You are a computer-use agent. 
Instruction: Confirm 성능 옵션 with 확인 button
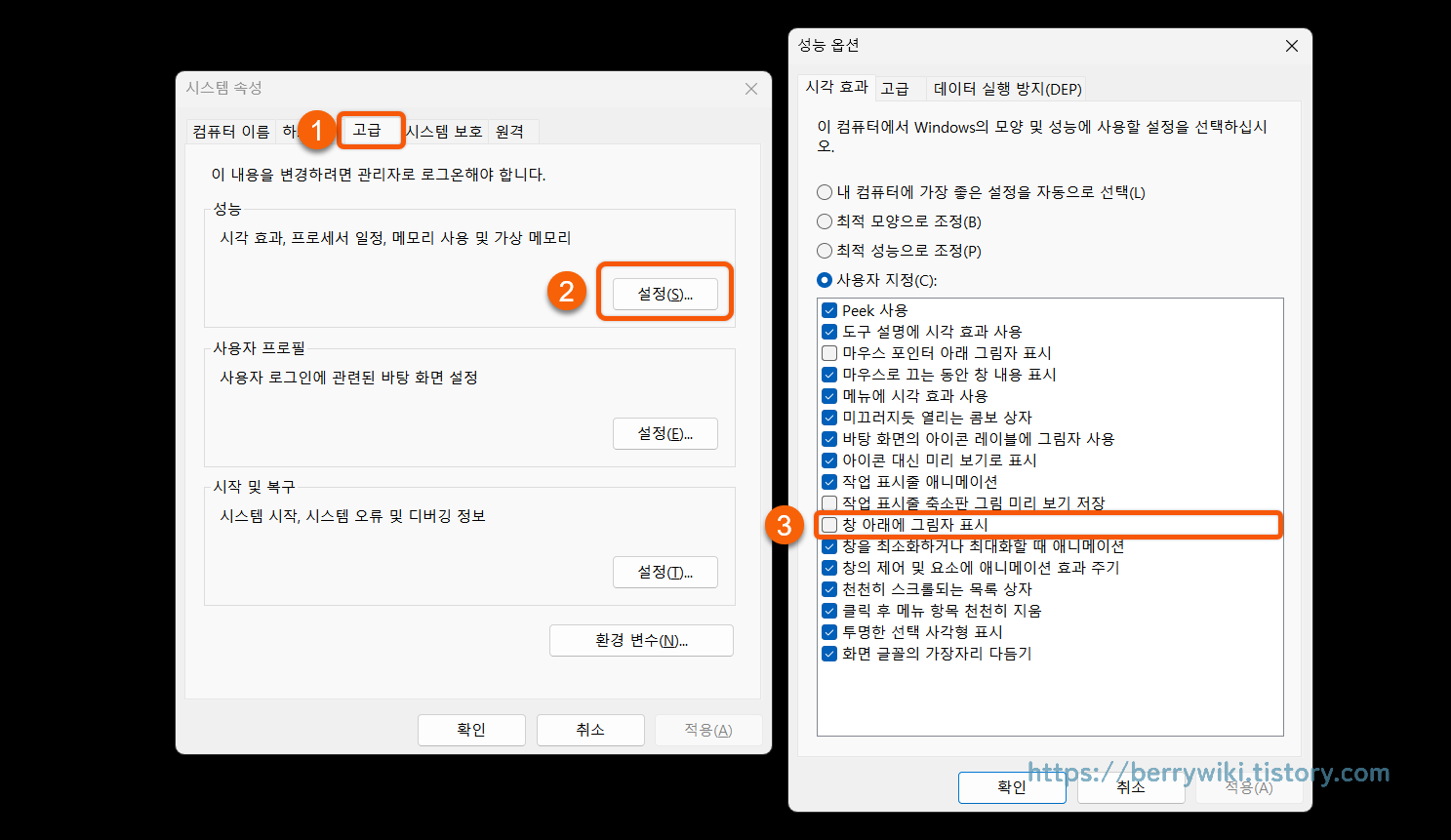click(1012, 787)
